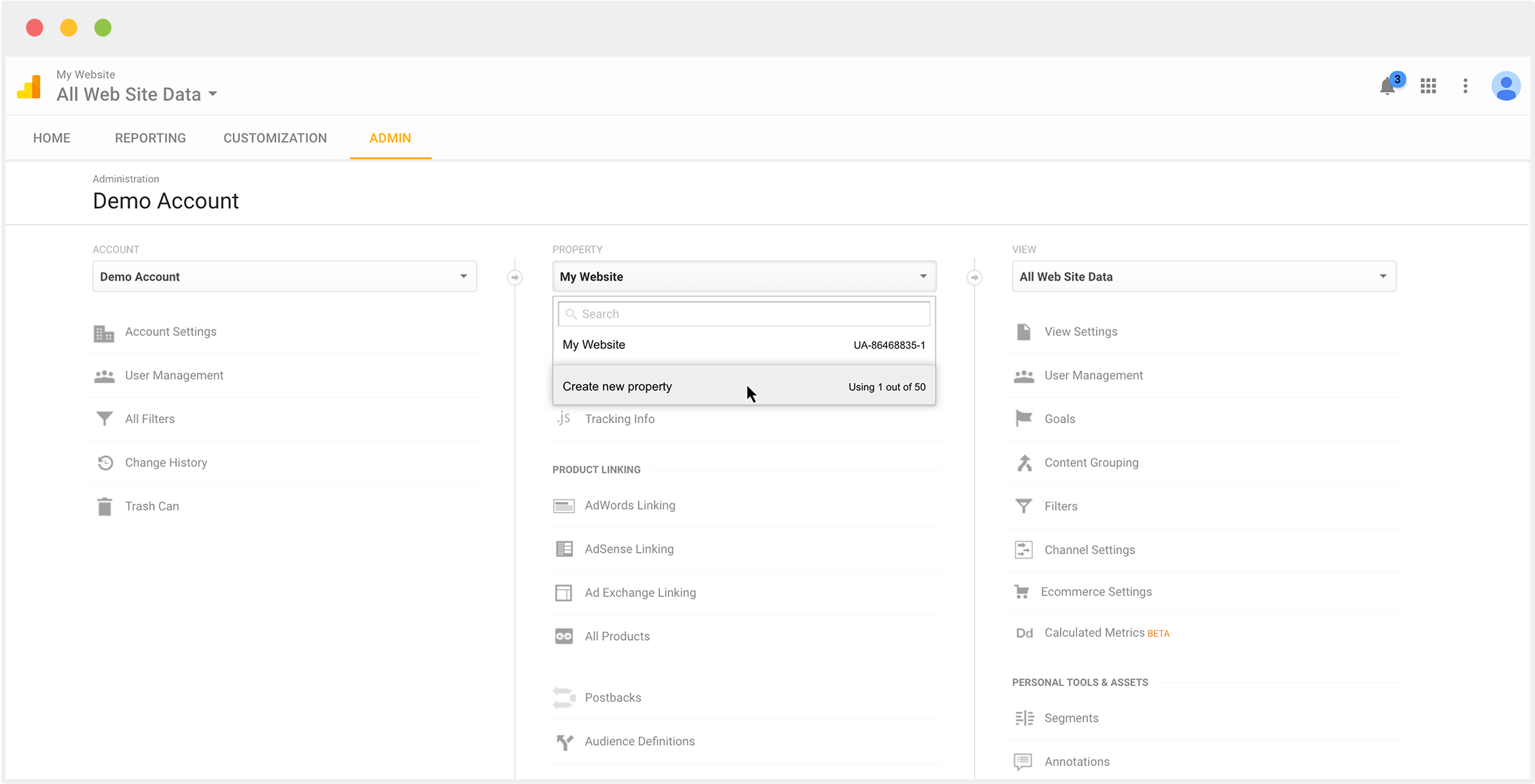The image size is (1535, 784).
Task: Open the Demo Account dropdown
Action: click(284, 276)
